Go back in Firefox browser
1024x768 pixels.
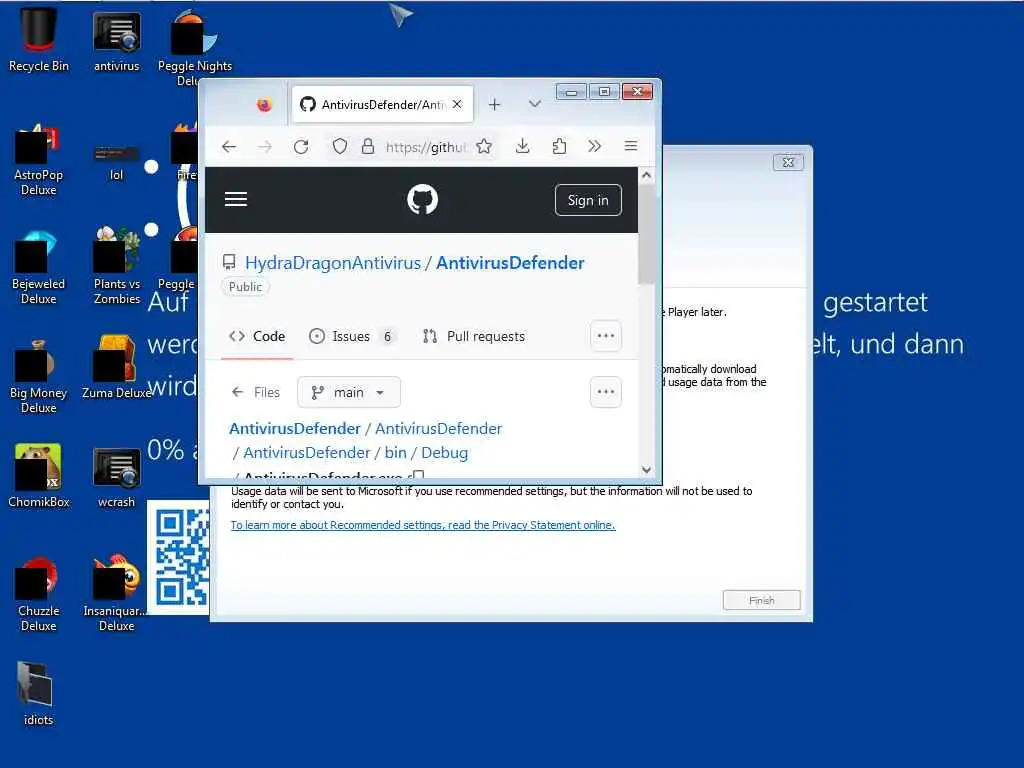(x=229, y=146)
